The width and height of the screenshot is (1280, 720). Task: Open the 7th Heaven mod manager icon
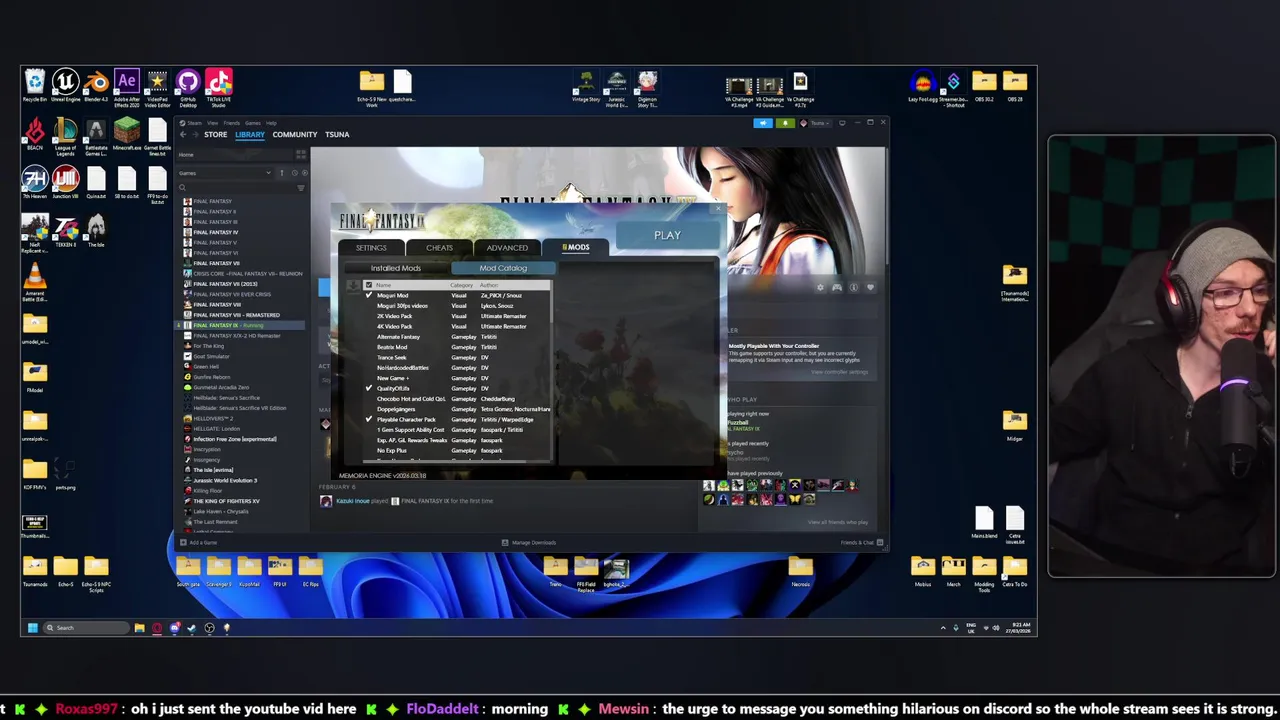tap(35, 180)
